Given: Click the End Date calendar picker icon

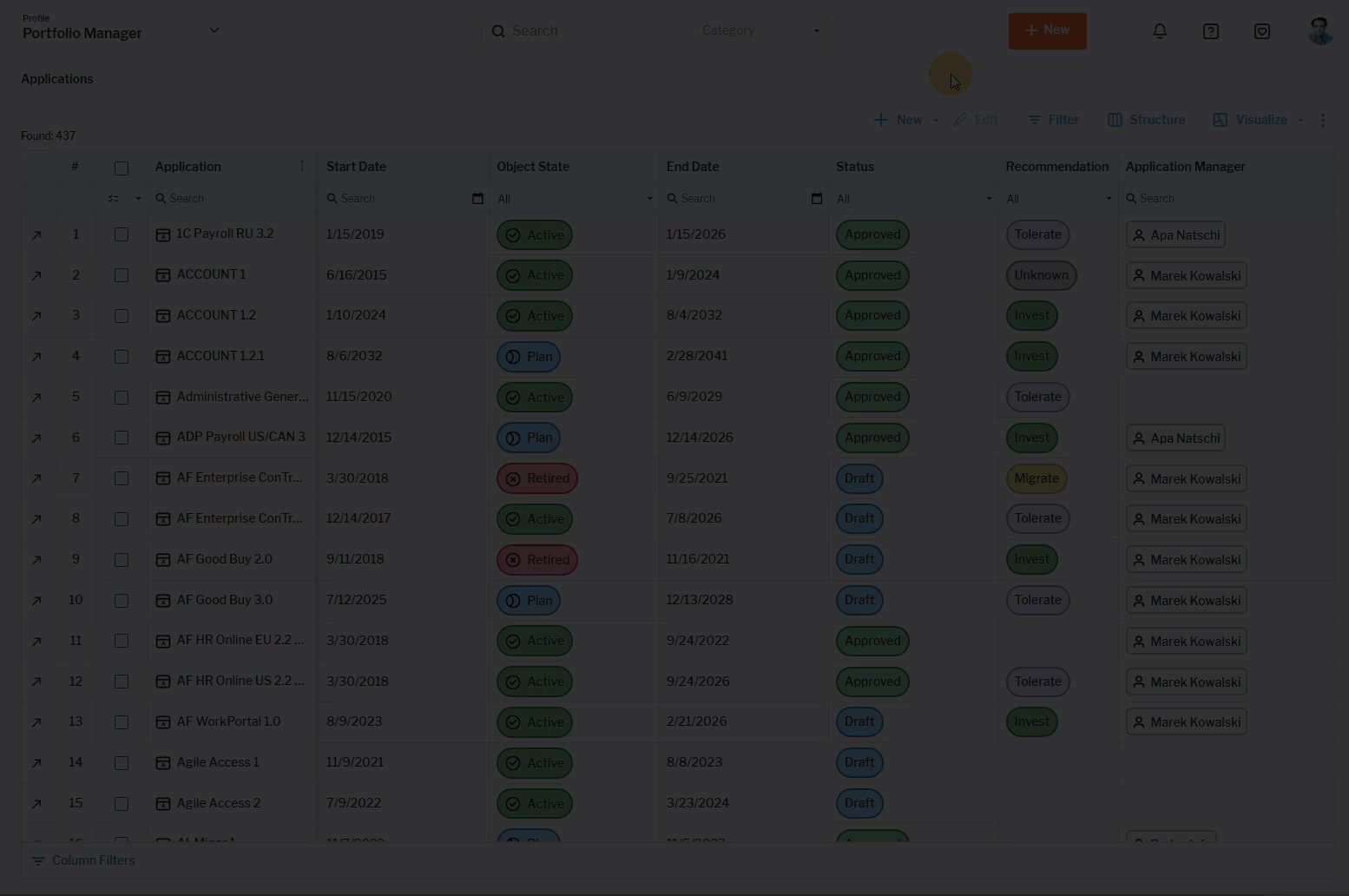Looking at the screenshot, I should pyautogui.click(x=816, y=199).
